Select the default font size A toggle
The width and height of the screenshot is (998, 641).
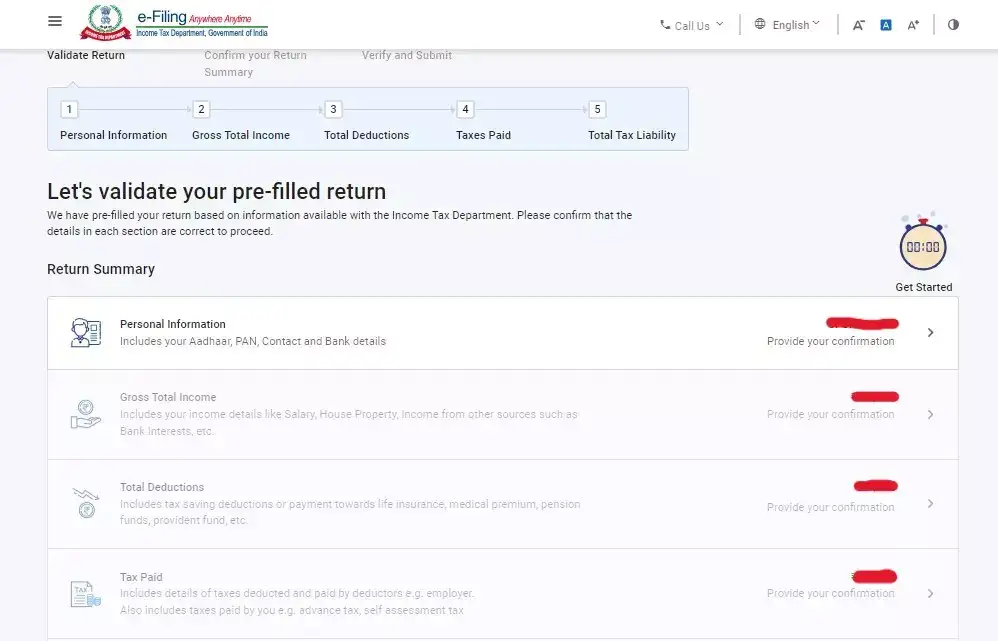point(885,24)
